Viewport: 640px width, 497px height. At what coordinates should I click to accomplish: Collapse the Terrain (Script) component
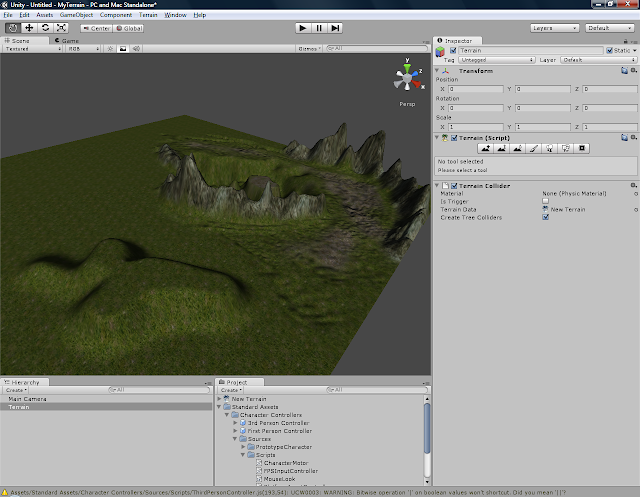point(437,138)
